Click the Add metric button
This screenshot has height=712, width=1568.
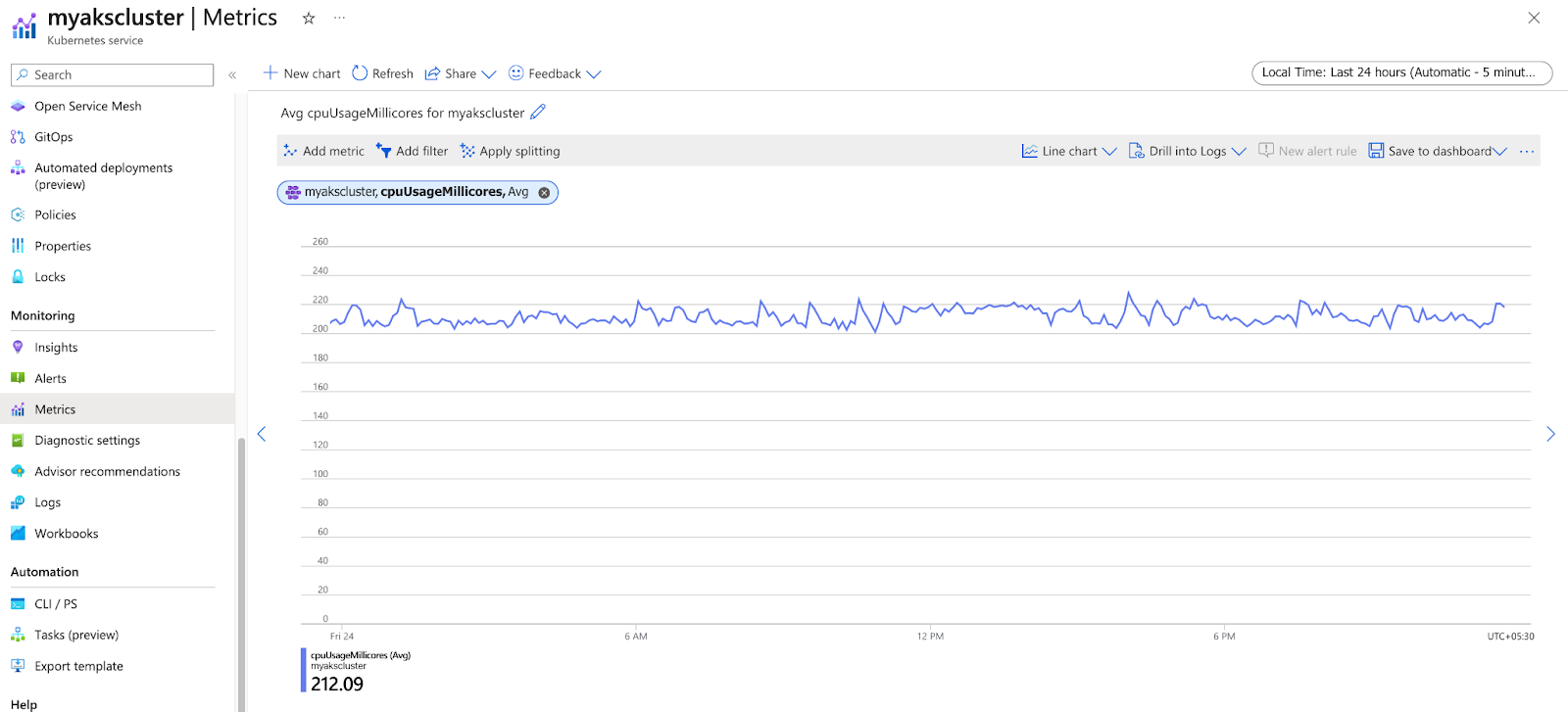[323, 152]
